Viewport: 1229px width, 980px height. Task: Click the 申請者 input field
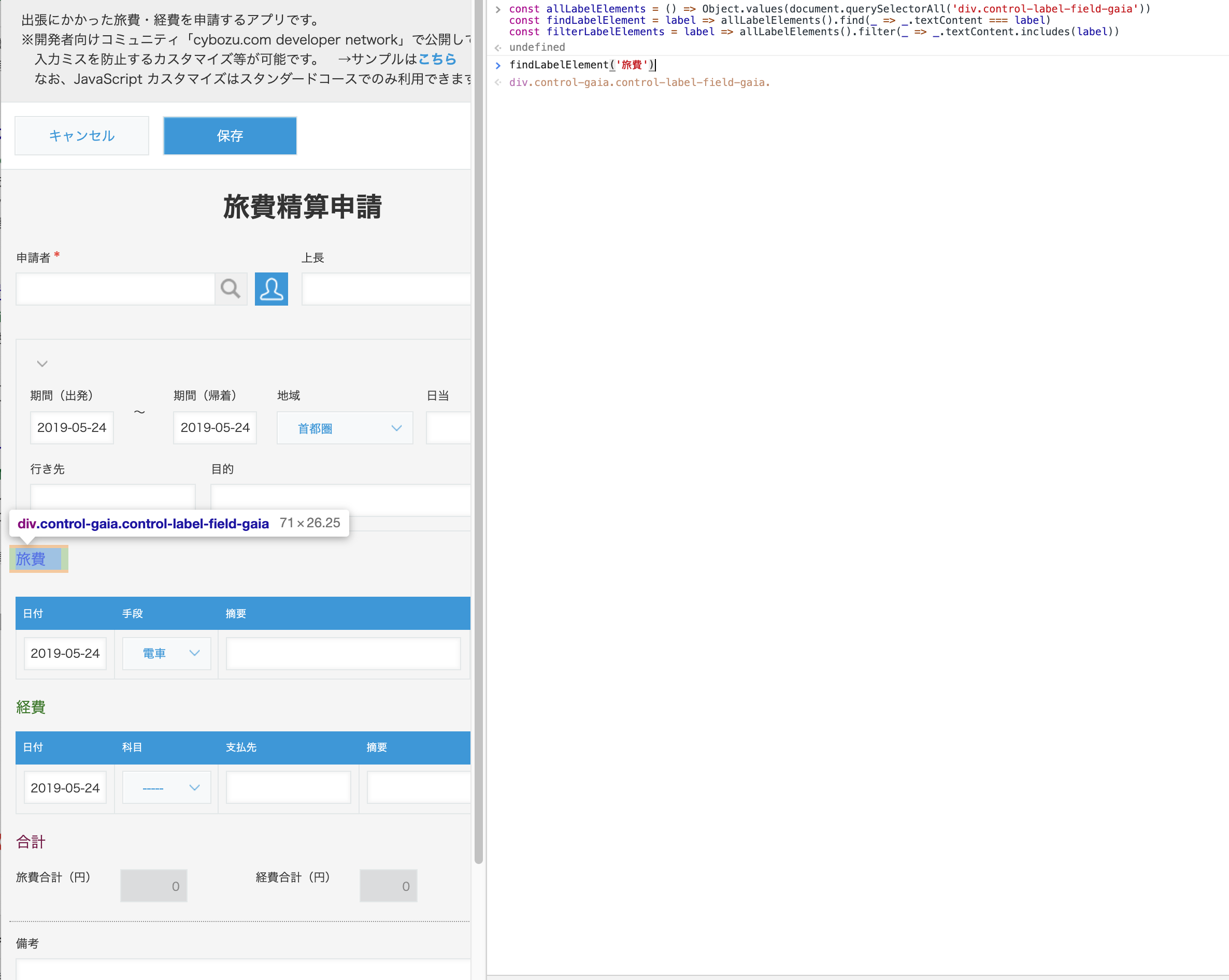point(115,289)
